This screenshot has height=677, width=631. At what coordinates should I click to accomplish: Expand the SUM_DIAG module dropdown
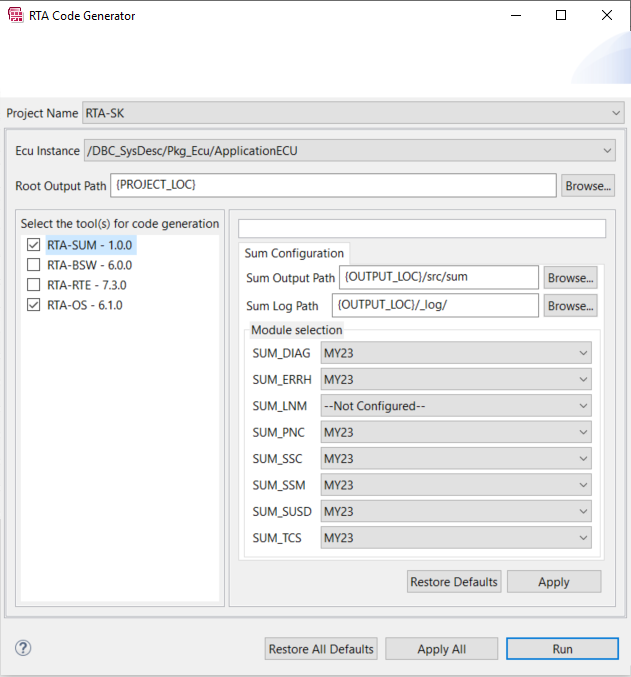tap(456, 353)
